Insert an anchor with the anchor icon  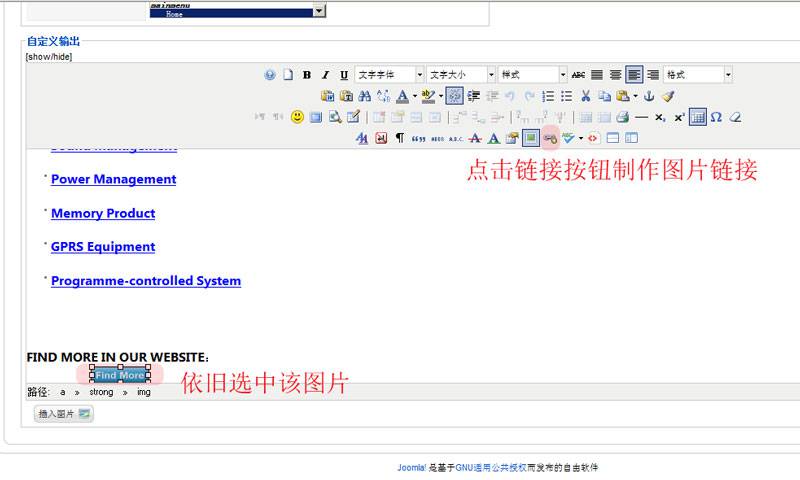coord(649,96)
